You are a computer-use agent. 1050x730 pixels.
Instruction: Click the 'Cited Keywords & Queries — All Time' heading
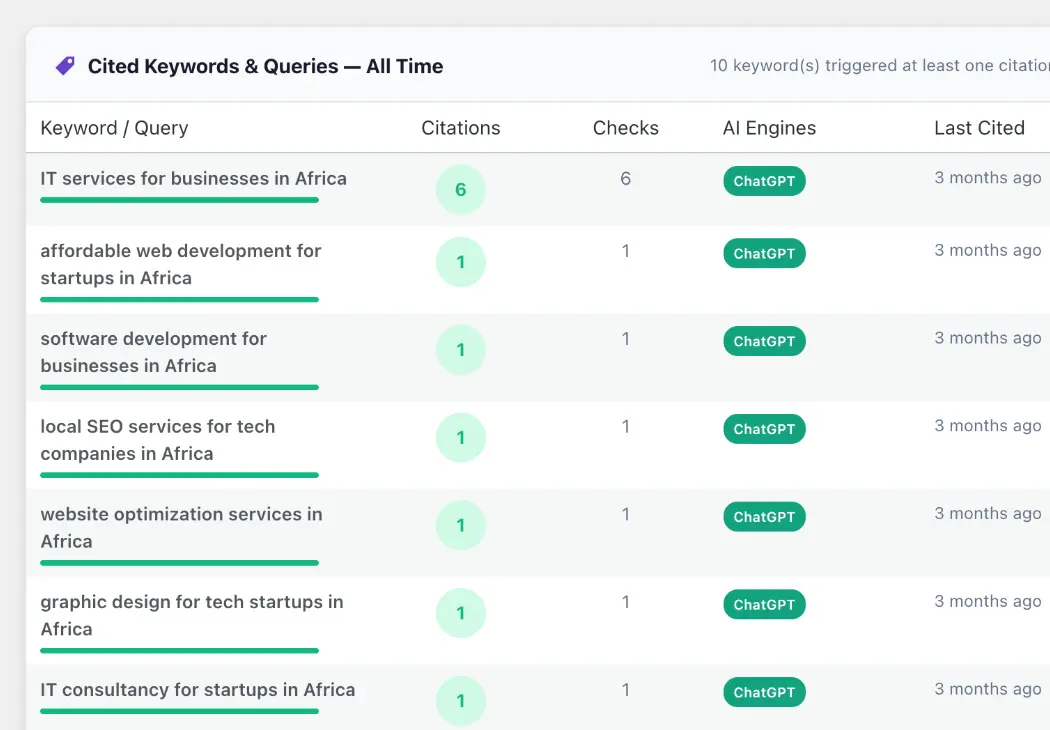(x=265, y=66)
